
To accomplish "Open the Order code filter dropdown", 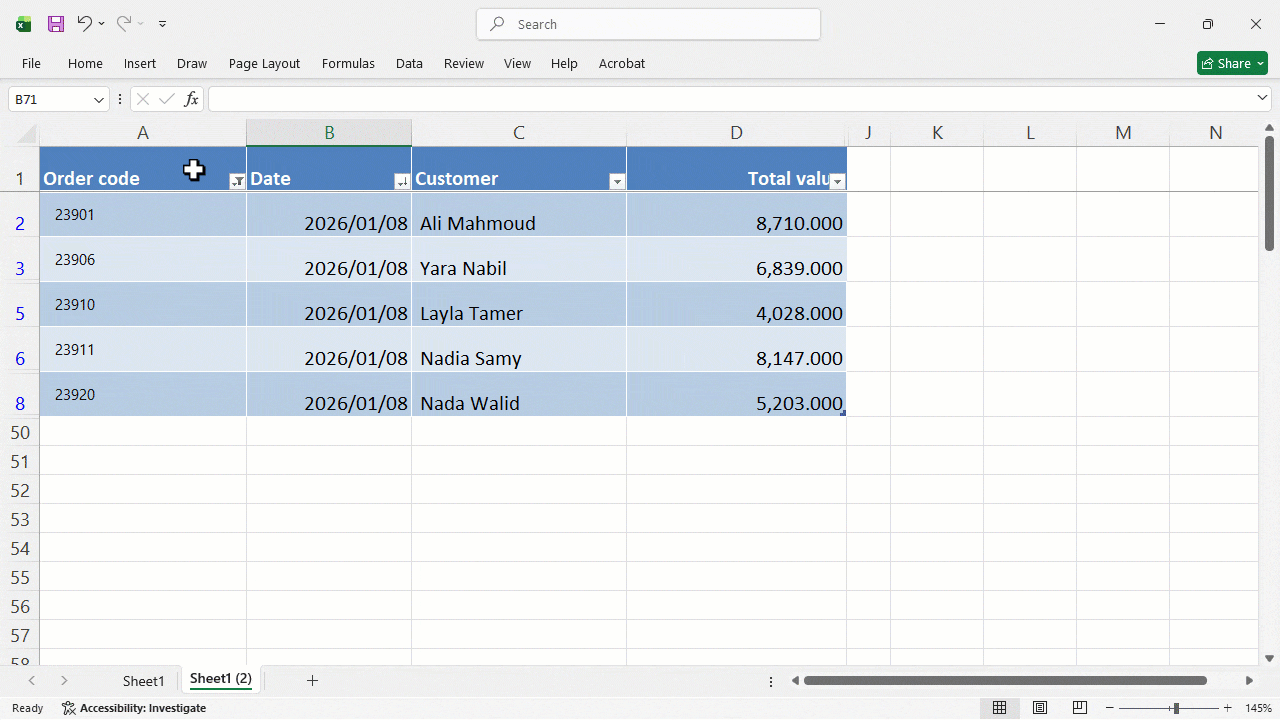I will 237,181.
